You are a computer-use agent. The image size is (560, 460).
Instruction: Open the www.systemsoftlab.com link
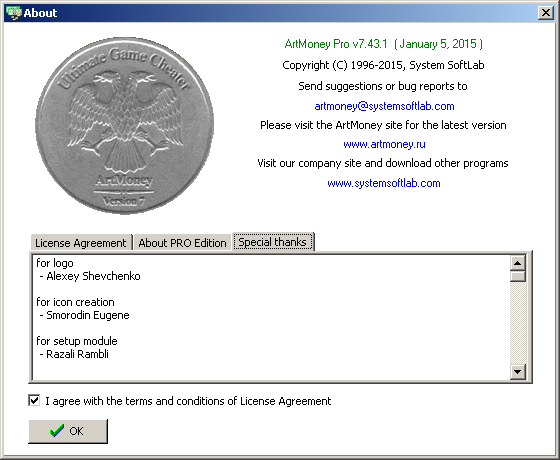click(x=384, y=183)
